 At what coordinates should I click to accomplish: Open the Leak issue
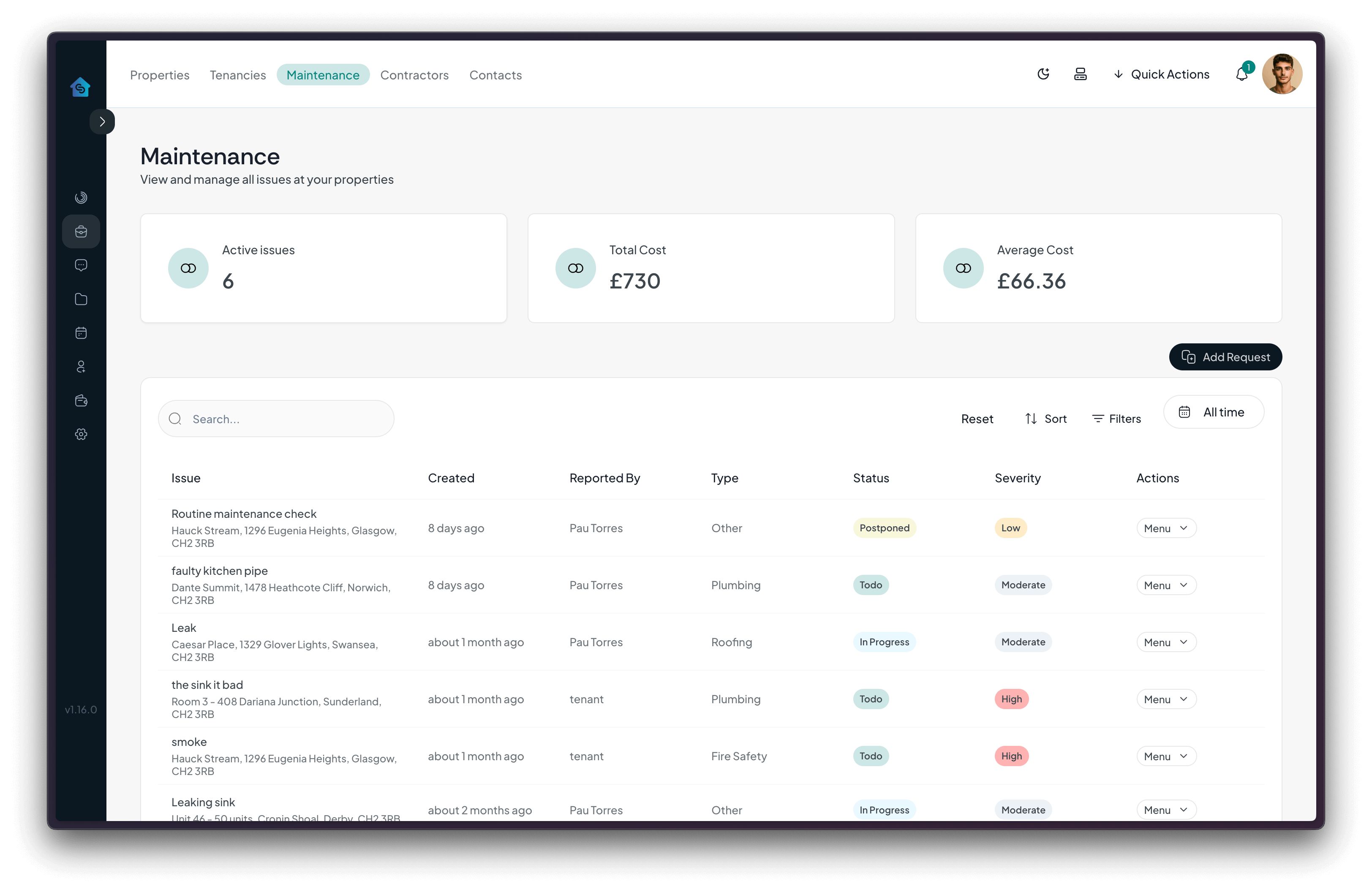[x=183, y=628]
